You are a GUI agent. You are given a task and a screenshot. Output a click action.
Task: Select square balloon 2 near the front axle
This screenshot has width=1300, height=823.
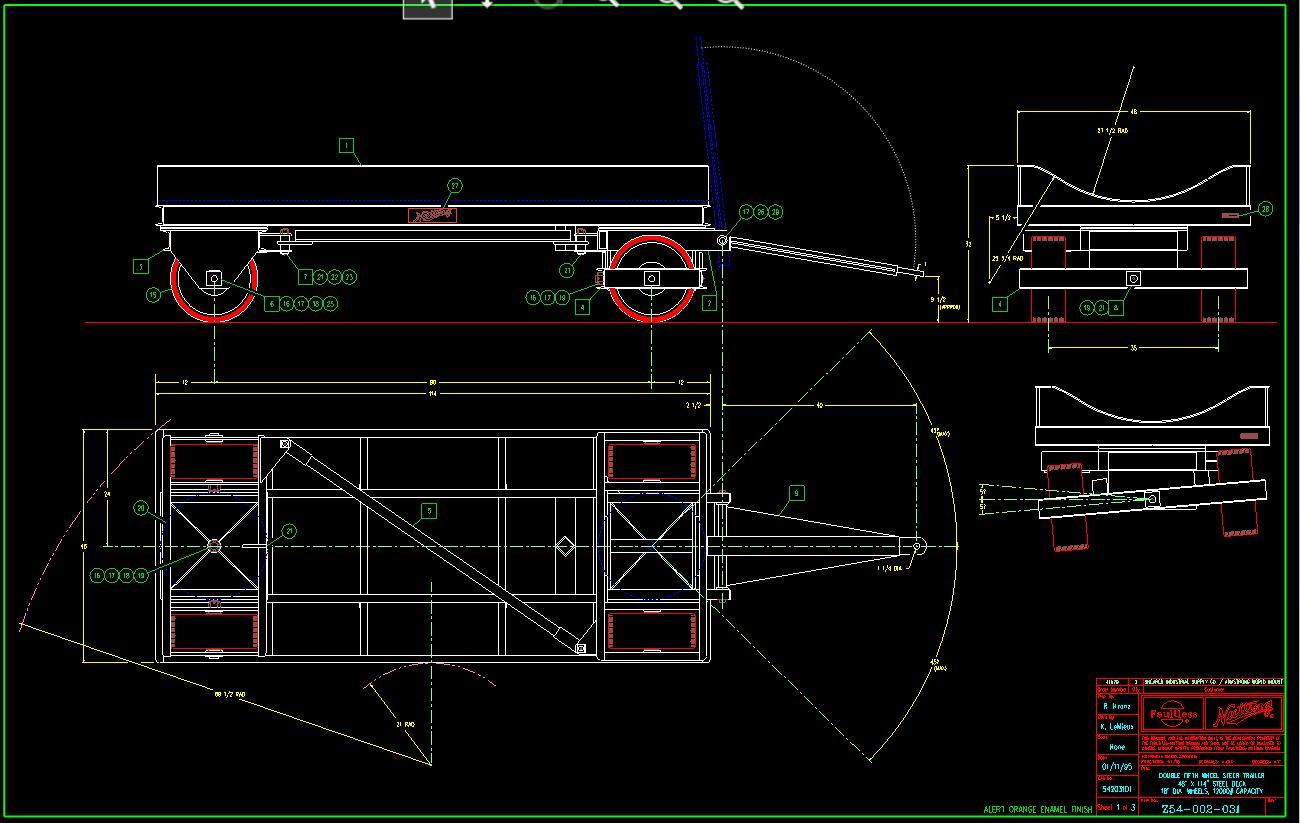[709, 303]
